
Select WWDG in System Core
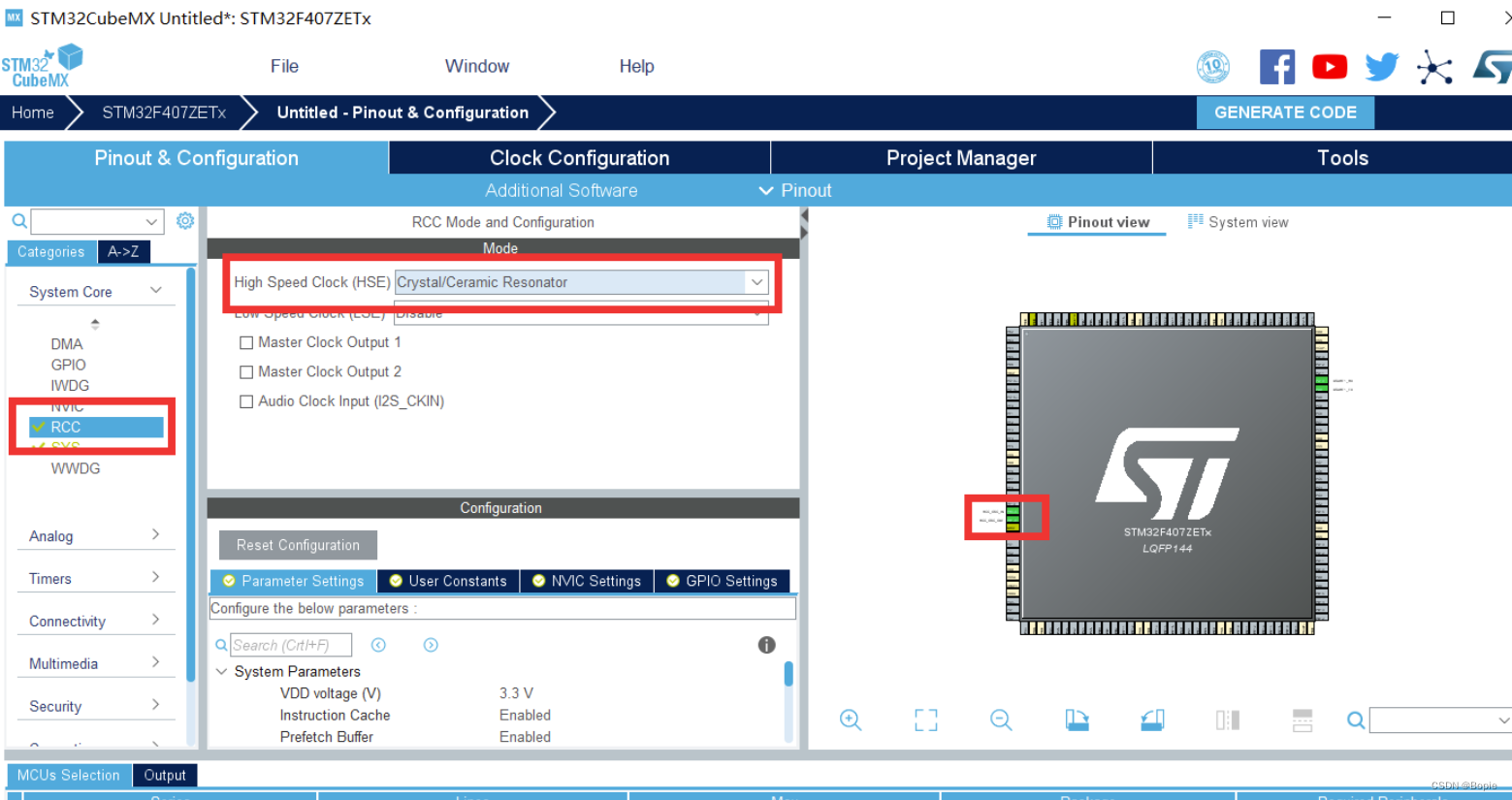coord(76,468)
